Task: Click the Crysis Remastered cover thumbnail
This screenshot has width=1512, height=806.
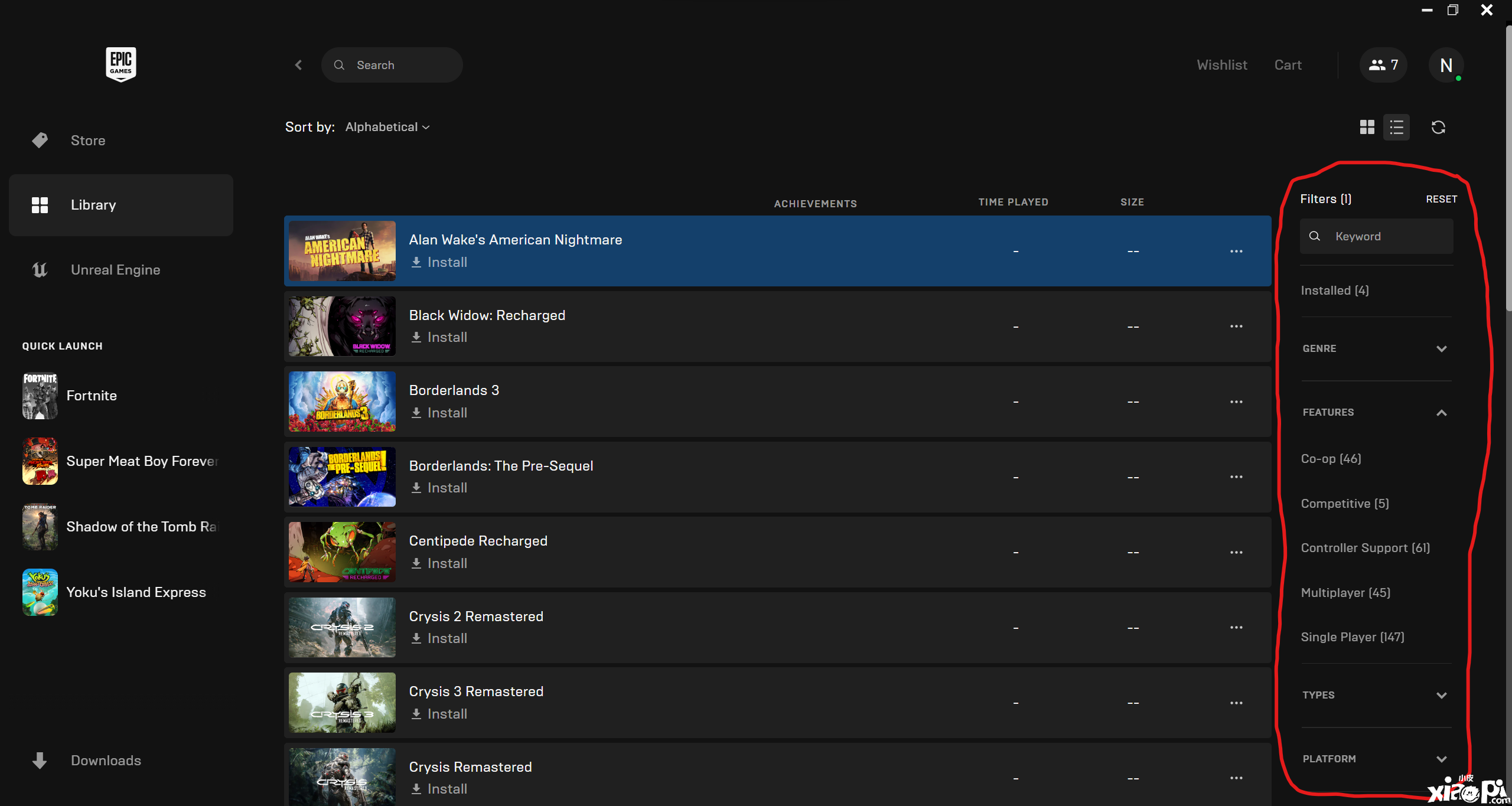Action: [x=342, y=777]
